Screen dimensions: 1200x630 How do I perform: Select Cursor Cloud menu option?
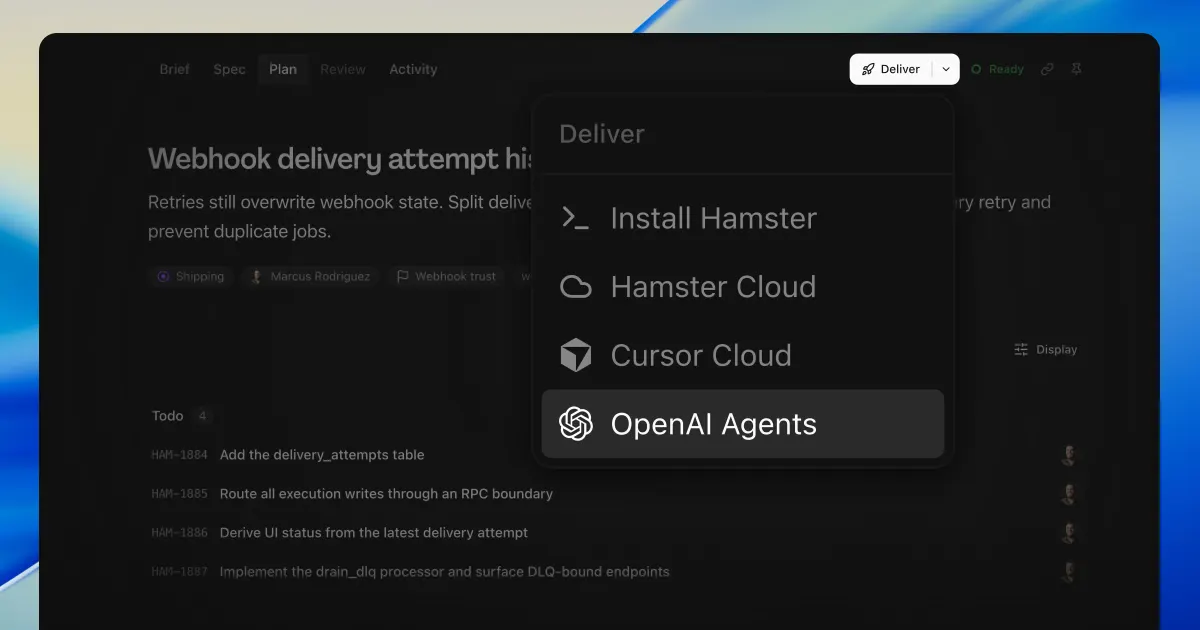click(742, 355)
